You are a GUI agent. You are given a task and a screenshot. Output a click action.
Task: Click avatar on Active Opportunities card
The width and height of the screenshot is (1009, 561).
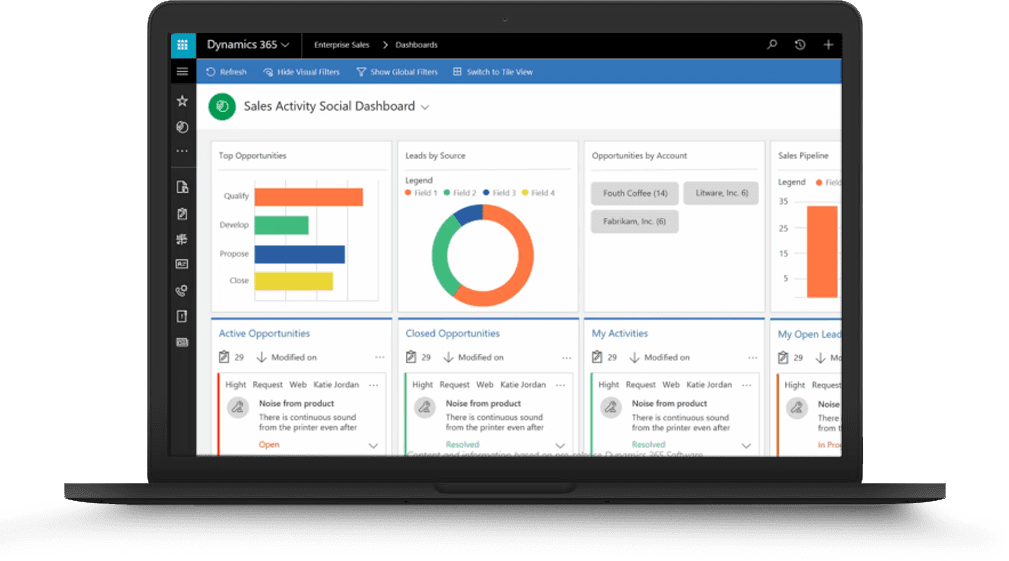pos(238,407)
